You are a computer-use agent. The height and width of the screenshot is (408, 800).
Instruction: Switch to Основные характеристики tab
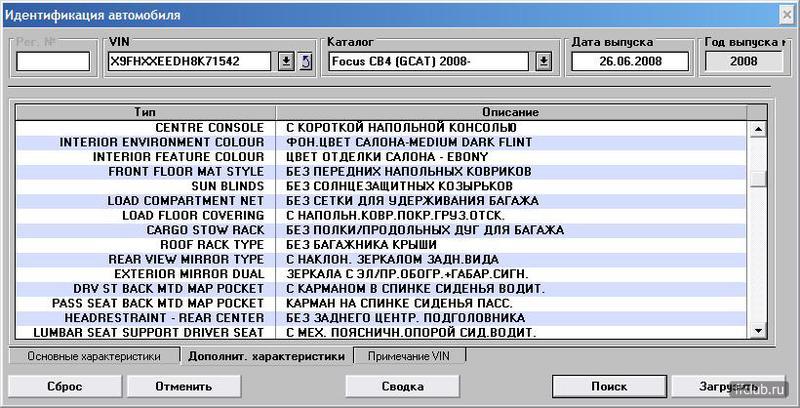click(94, 356)
